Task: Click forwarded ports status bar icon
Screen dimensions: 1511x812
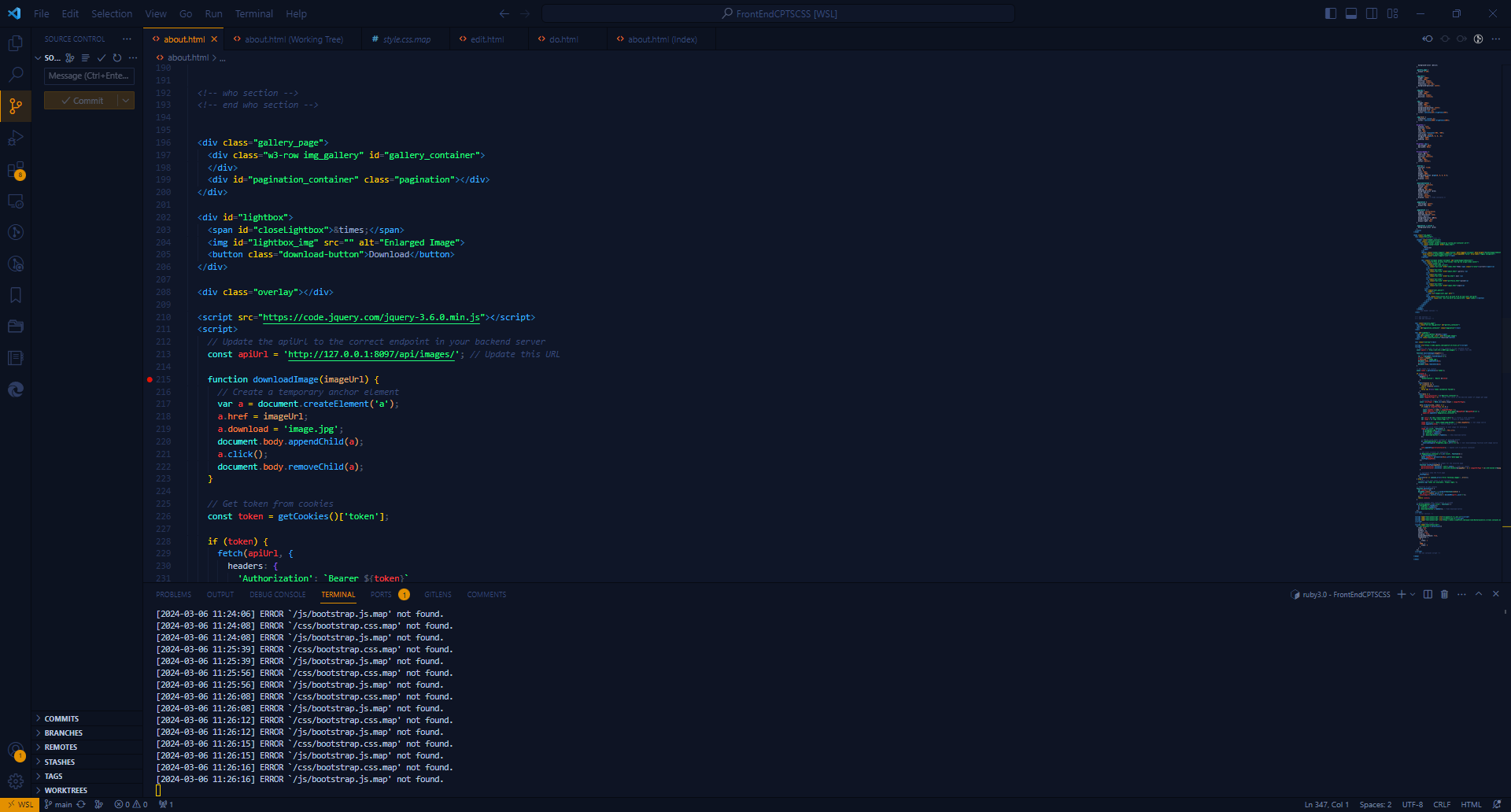Action: pyautogui.click(x=166, y=804)
